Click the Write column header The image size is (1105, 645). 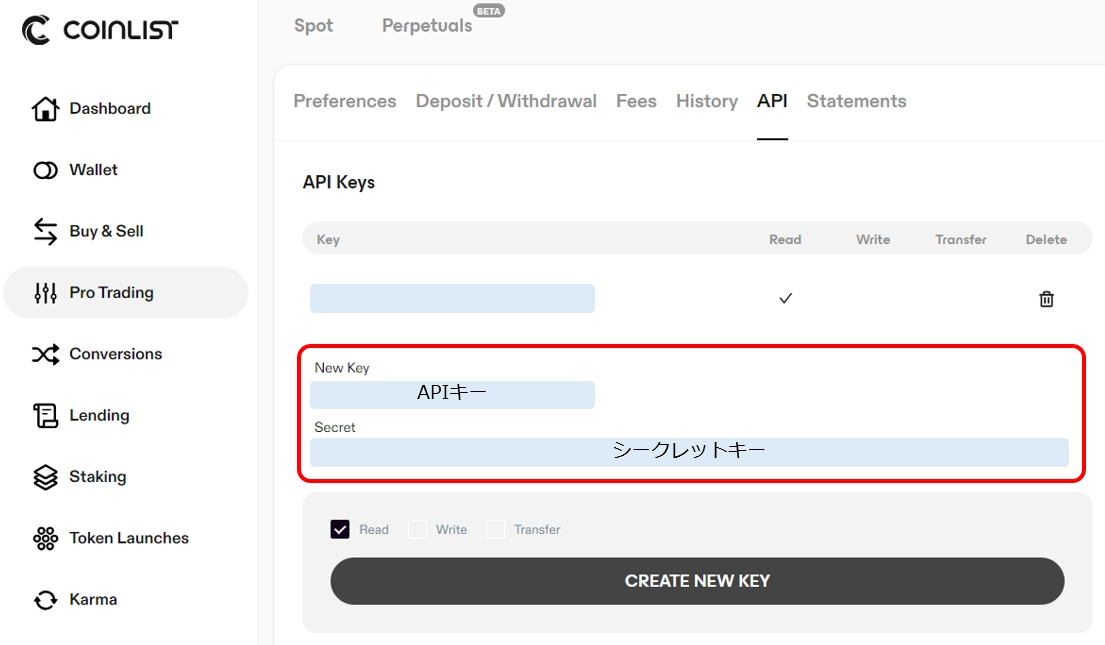coord(873,240)
